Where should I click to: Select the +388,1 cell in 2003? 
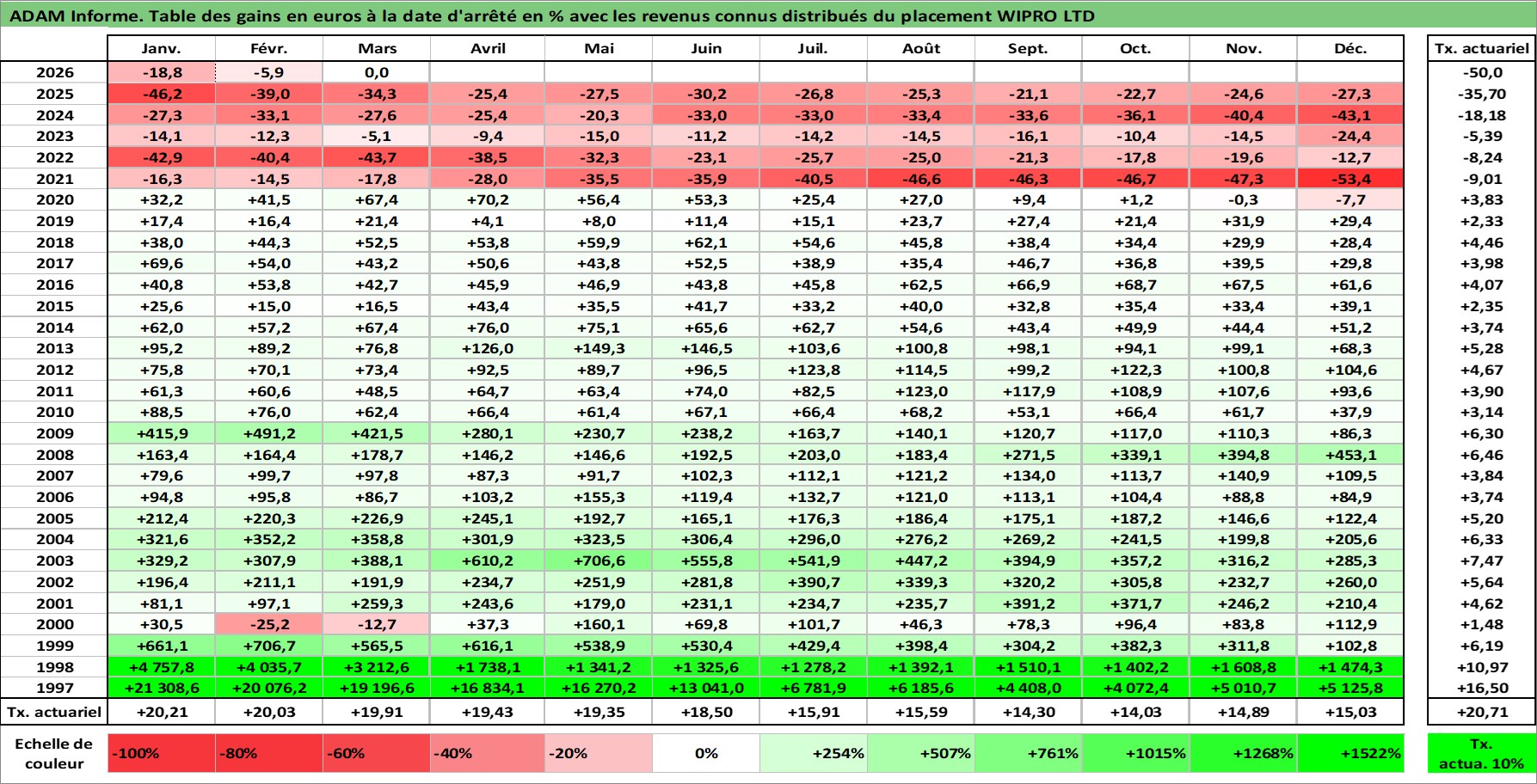click(x=377, y=560)
